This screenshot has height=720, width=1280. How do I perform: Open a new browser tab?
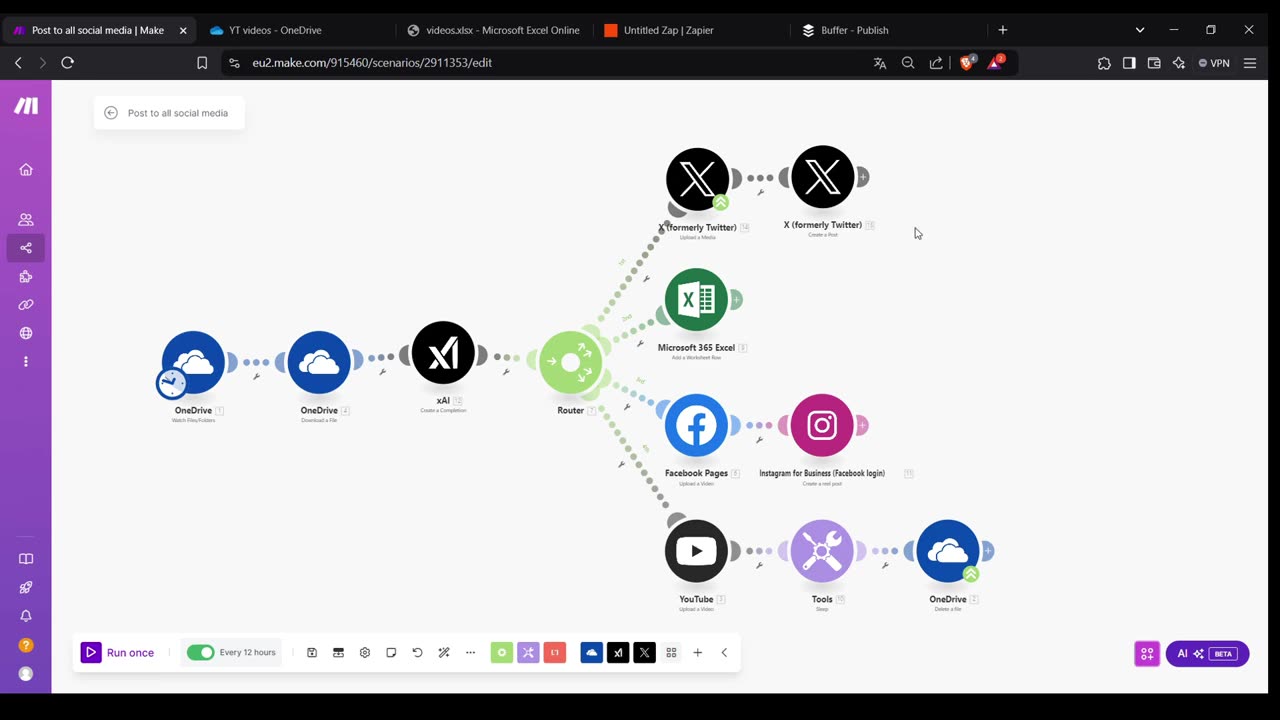point(1003,30)
